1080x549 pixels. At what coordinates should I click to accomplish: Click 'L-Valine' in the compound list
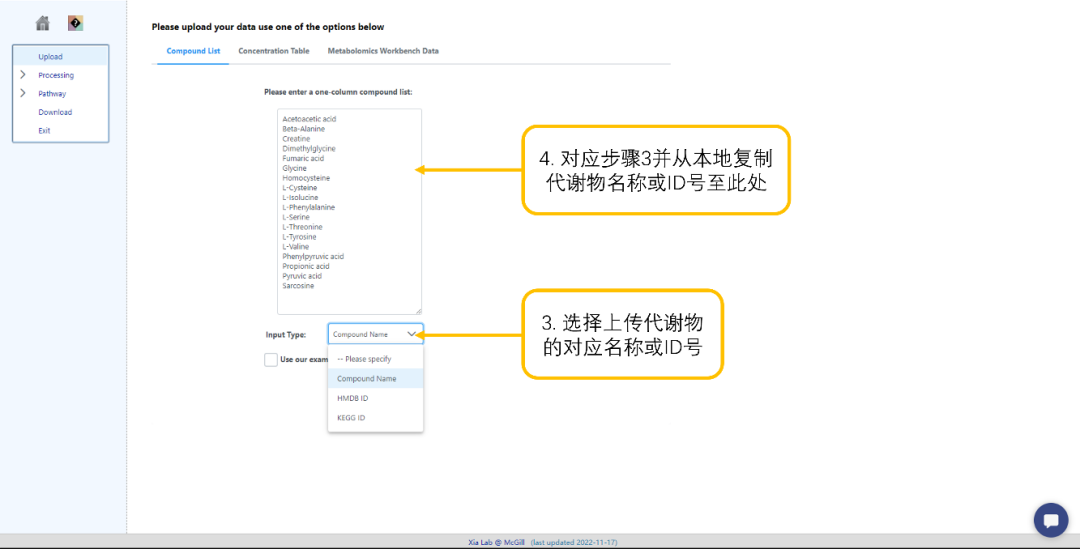(295, 247)
